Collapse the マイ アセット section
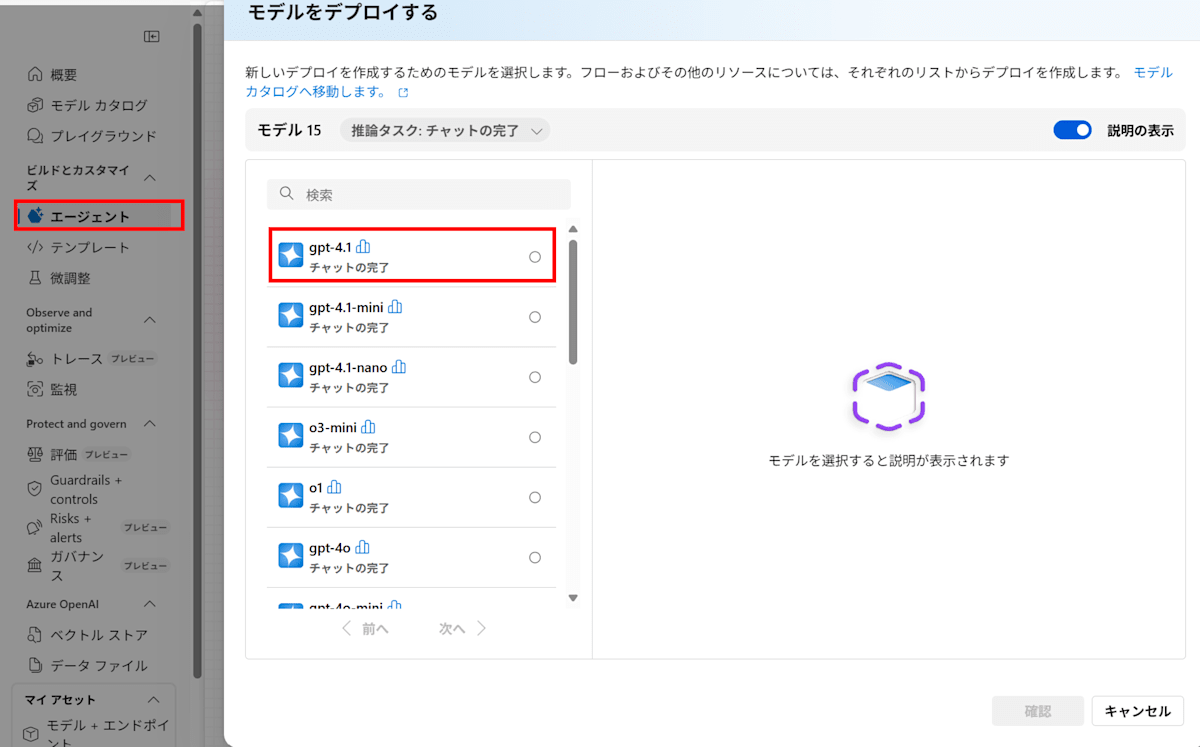Viewport: 1200px width, 747px height. pyautogui.click(x=153, y=700)
